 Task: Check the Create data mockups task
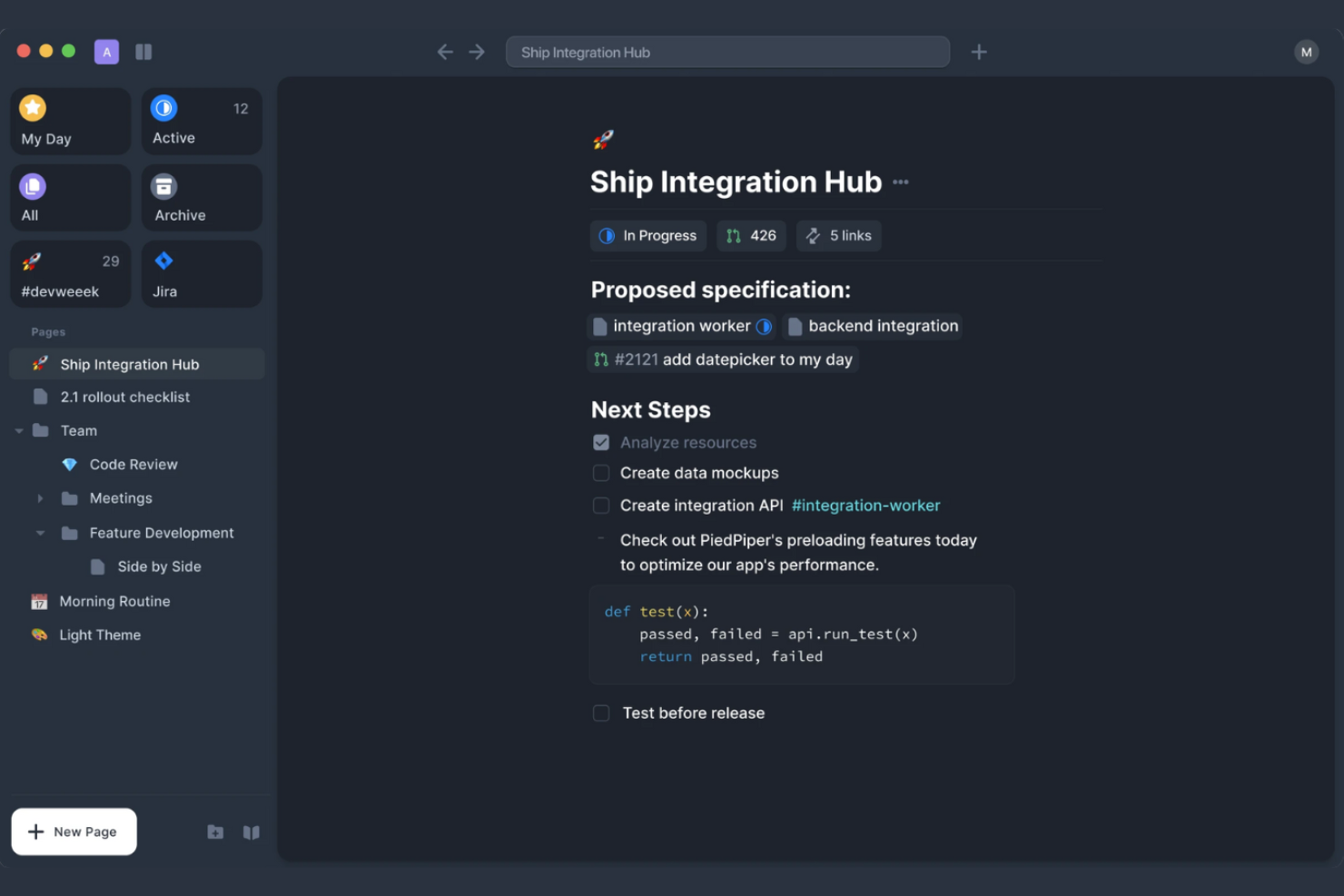click(x=601, y=473)
